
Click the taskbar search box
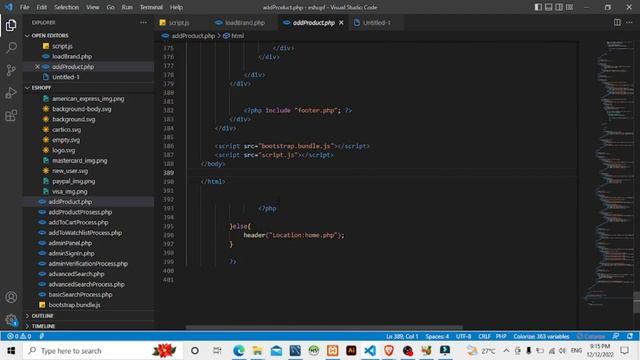pos(102,351)
